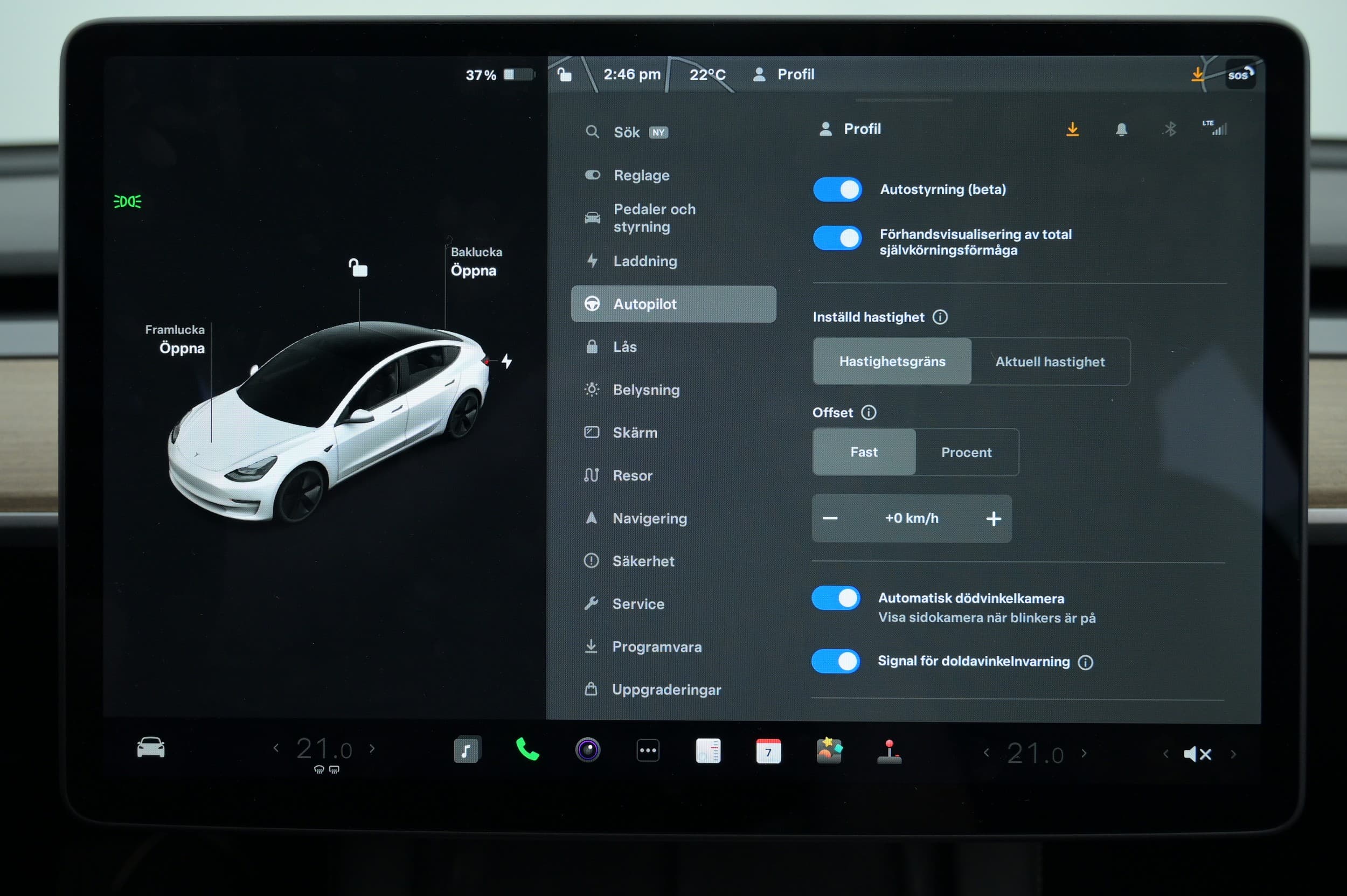Open Profil dropdown in top status bar
Image resolution: width=1347 pixels, height=896 pixels.
click(x=783, y=74)
